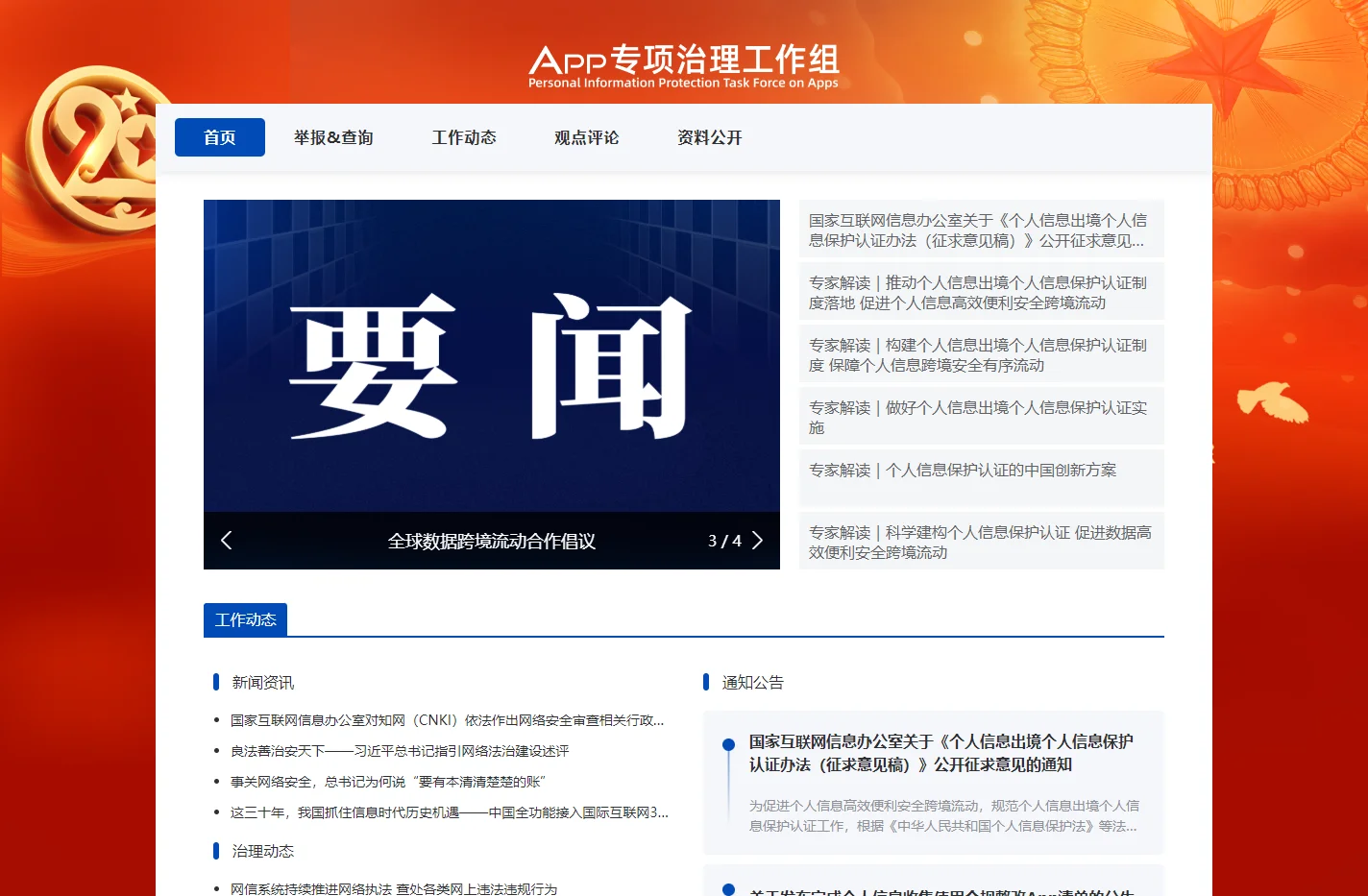This screenshot has height=896, width=1368.
Task: Open news about 知网（CNKI）网络安全审查
Action: coord(448,720)
